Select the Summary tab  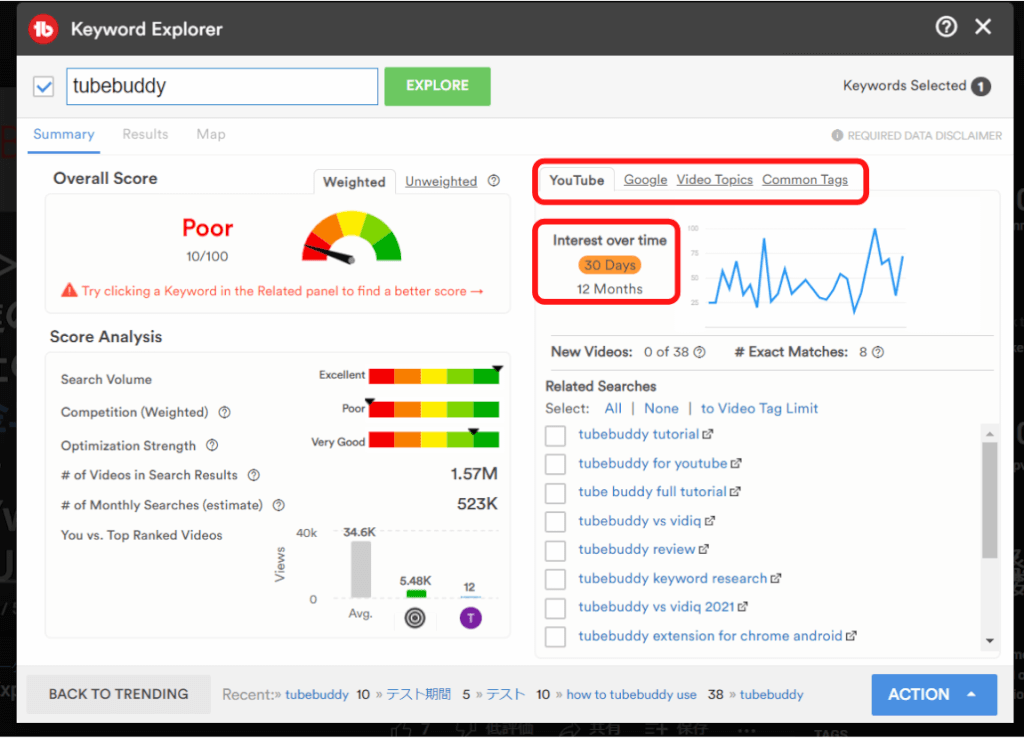(63, 134)
